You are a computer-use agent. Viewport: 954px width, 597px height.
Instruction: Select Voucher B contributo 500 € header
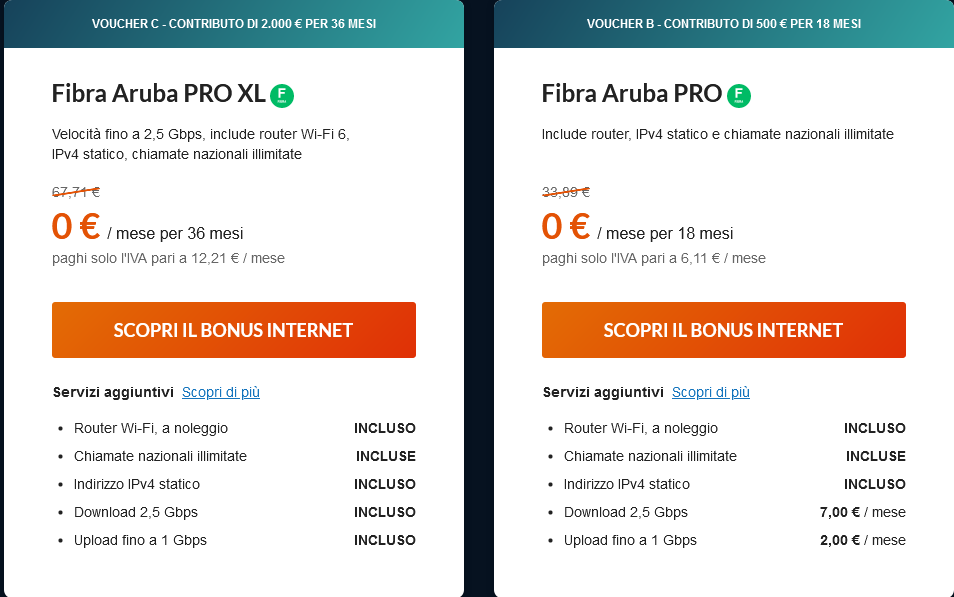724,23
